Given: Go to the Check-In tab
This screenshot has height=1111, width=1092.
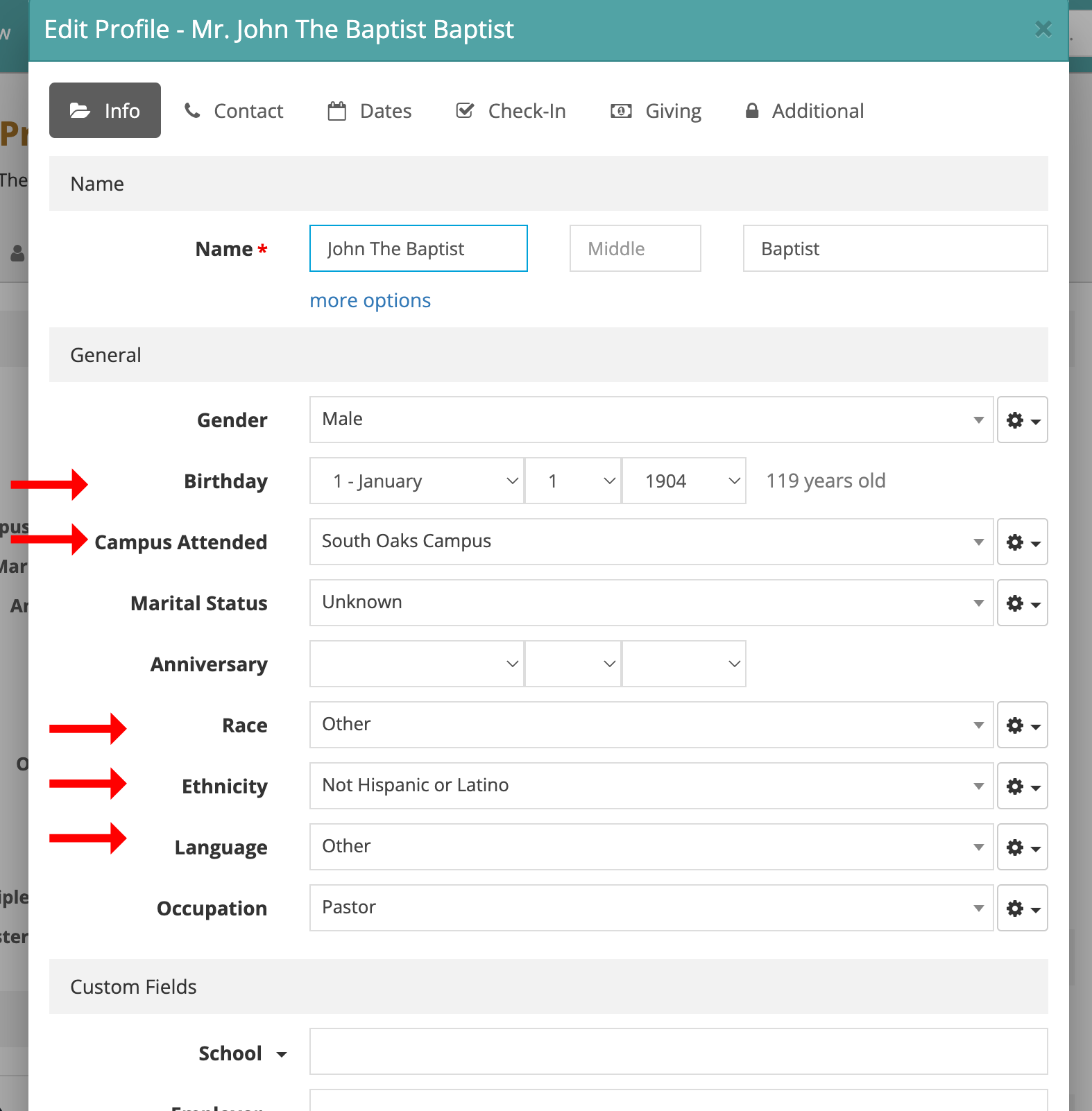Looking at the screenshot, I should pyautogui.click(x=511, y=111).
